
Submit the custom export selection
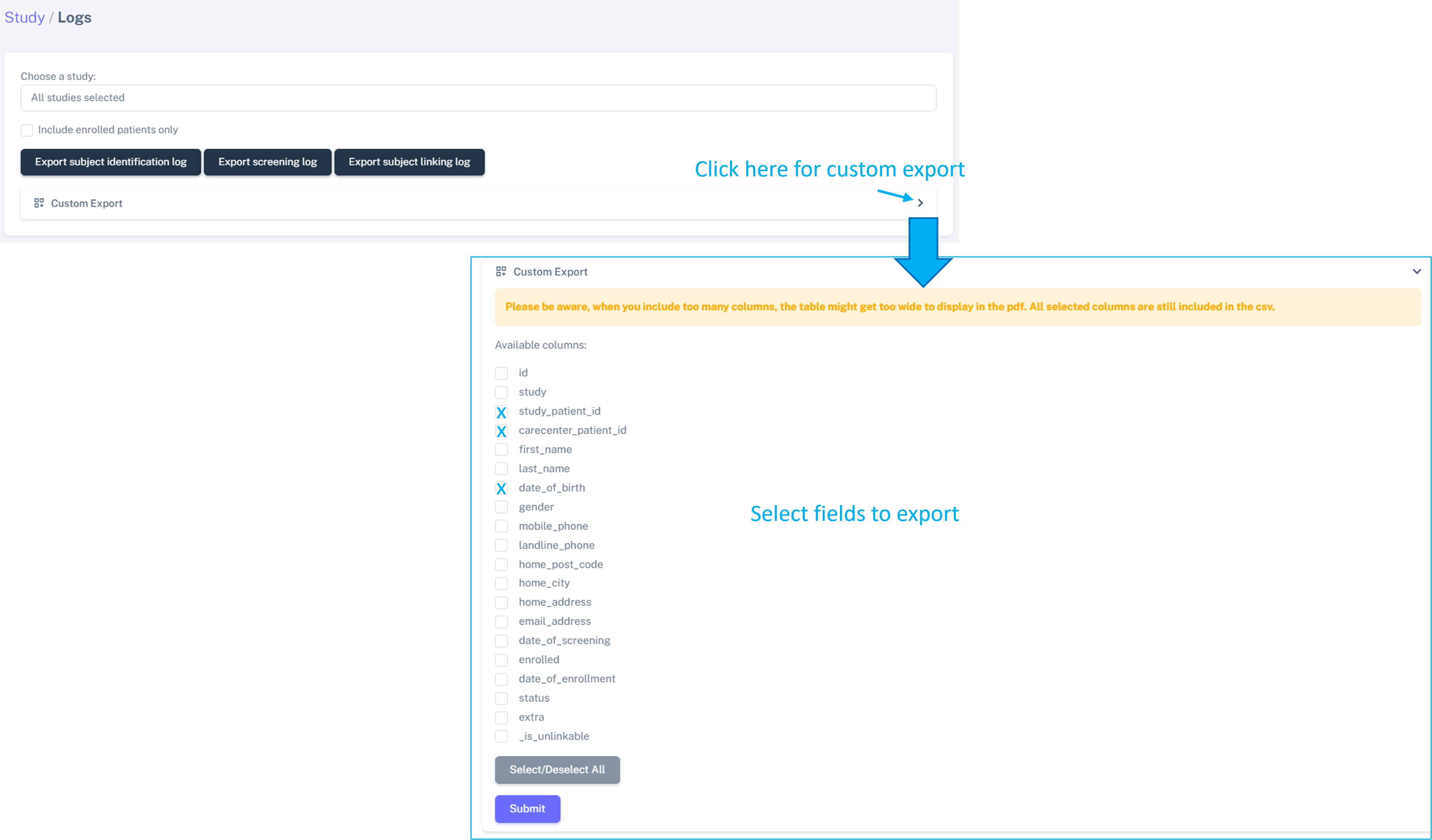[x=527, y=809]
